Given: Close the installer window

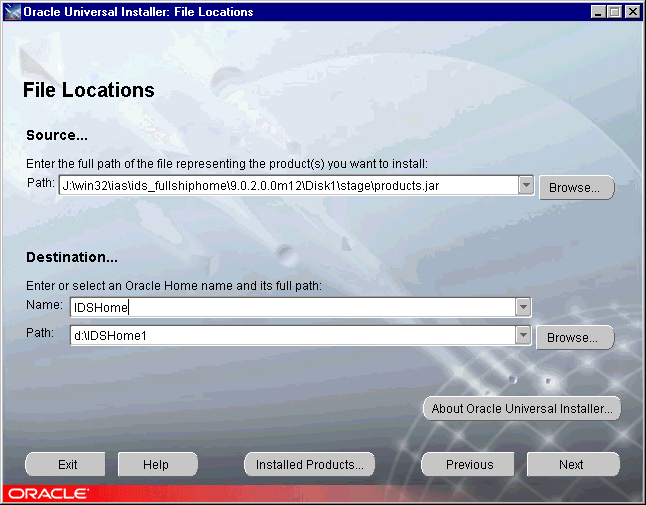Looking at the screenshot, I should click(632, 12).
